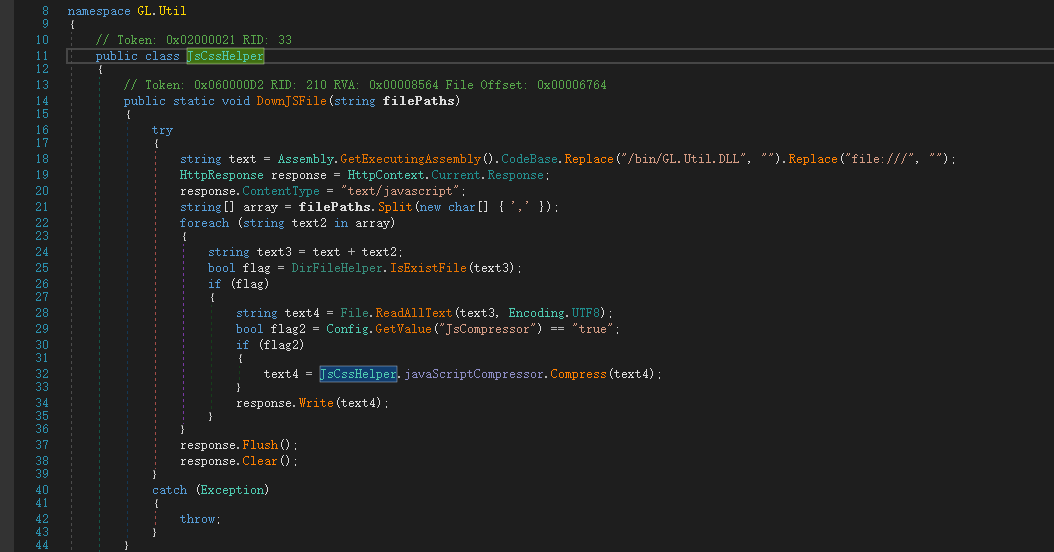
Task: Click the comment containing token 0x02000021
Action: (194, 40)
